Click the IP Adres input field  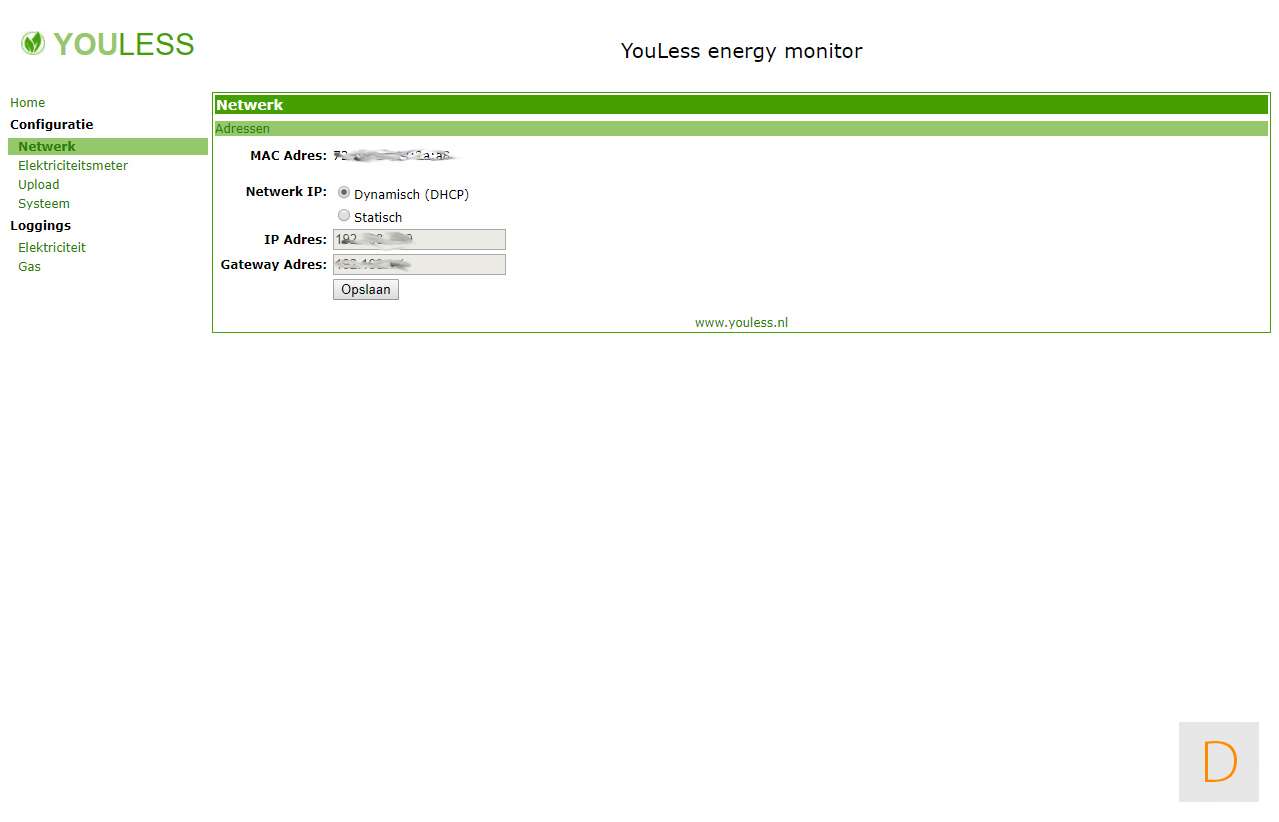tap(419, 239)
